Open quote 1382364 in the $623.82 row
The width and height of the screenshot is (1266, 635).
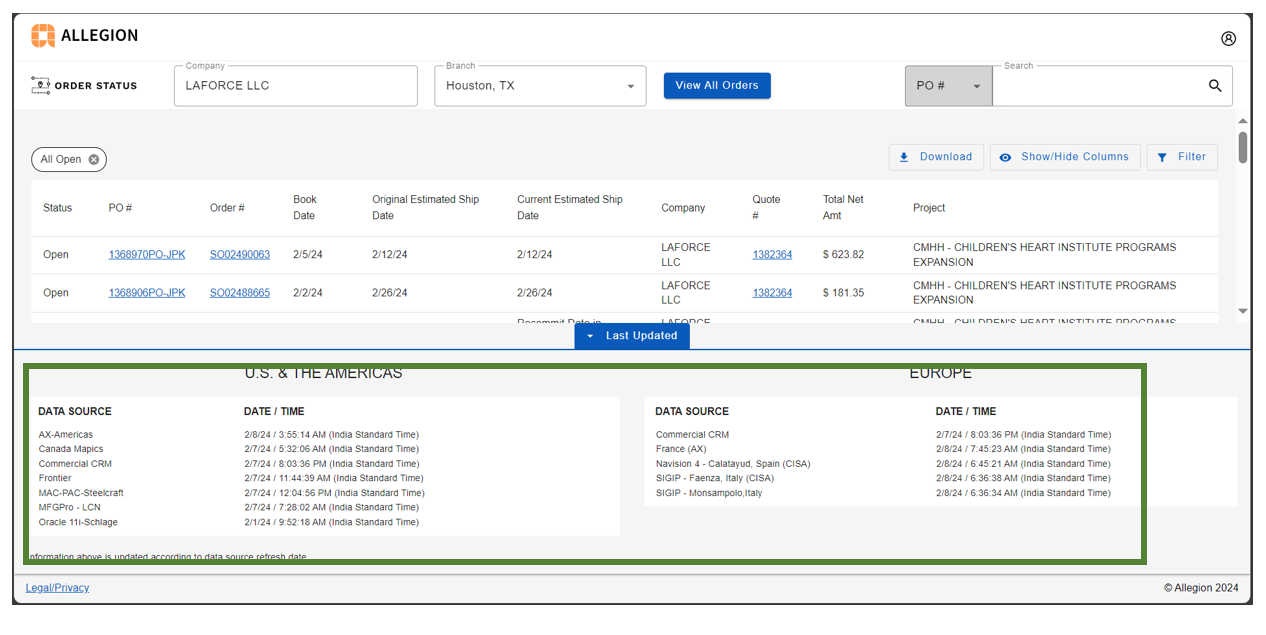pyautogui.click(x=772, y=255)
